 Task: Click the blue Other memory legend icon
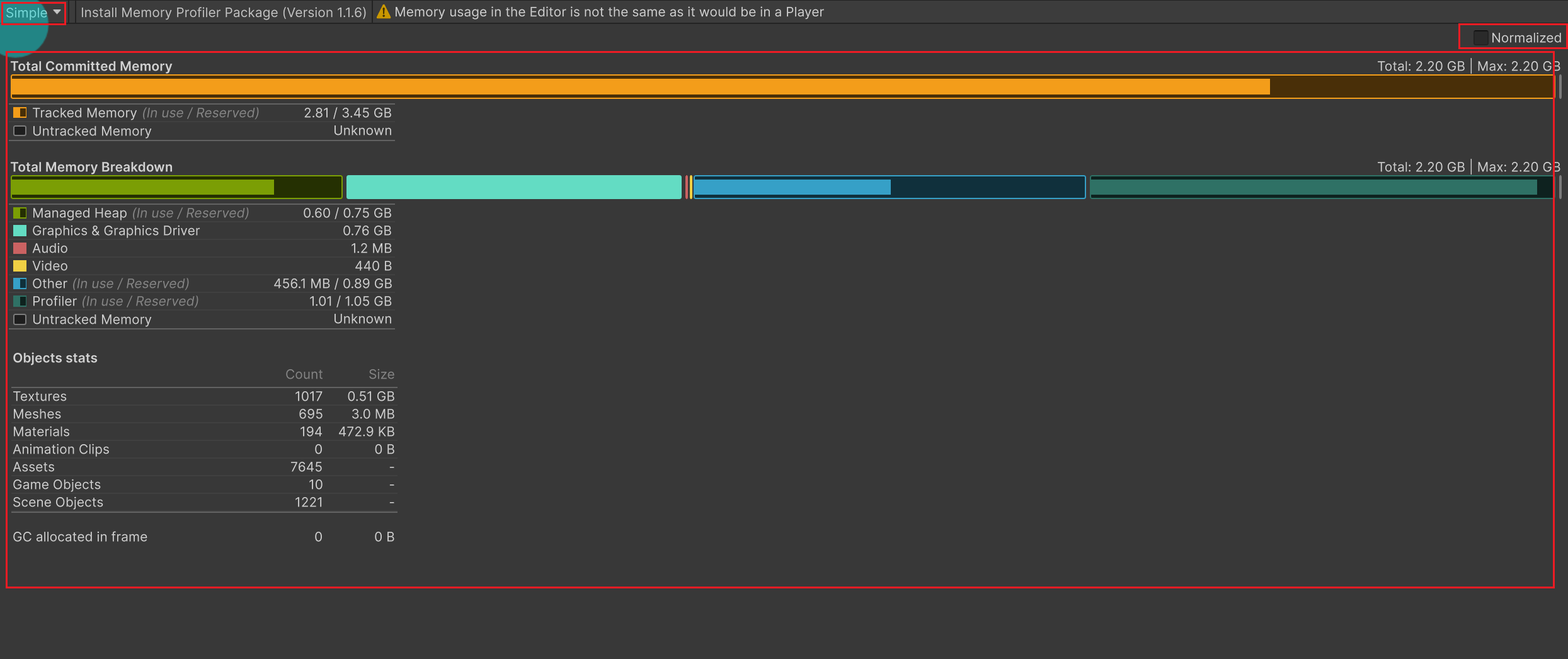coord(20,284)
